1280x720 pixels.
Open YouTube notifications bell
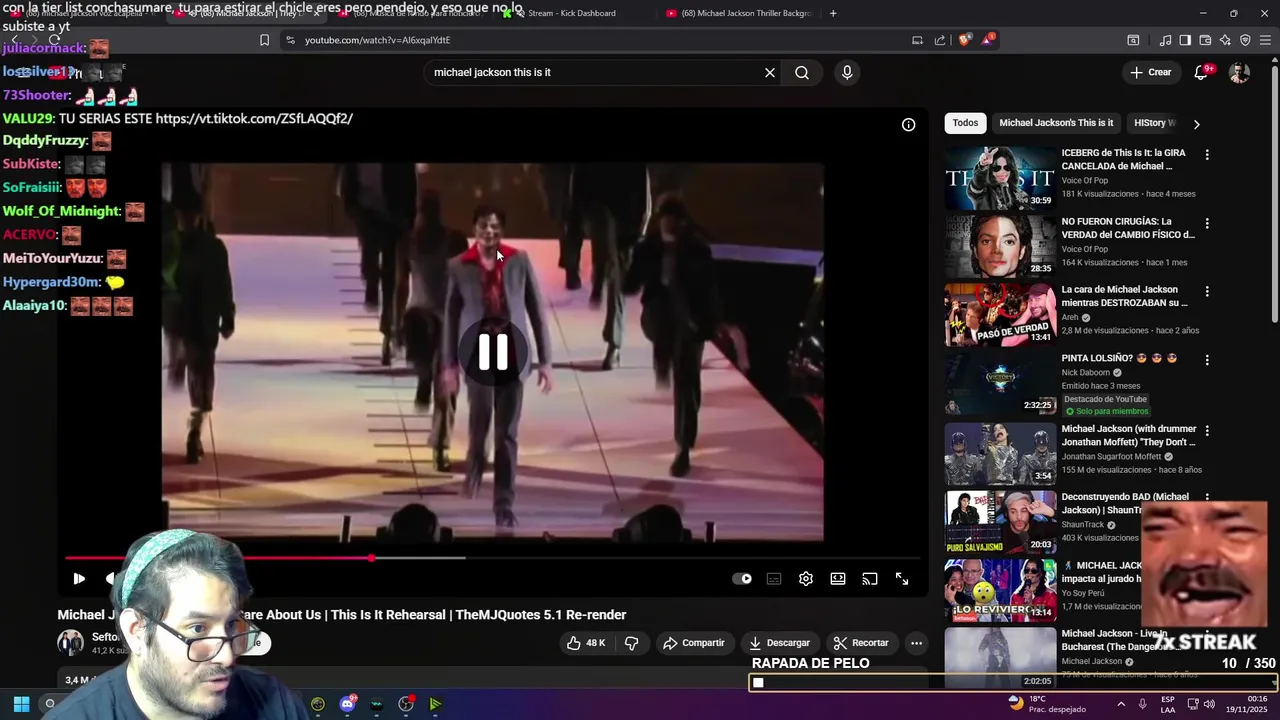tap(1201, 72)
